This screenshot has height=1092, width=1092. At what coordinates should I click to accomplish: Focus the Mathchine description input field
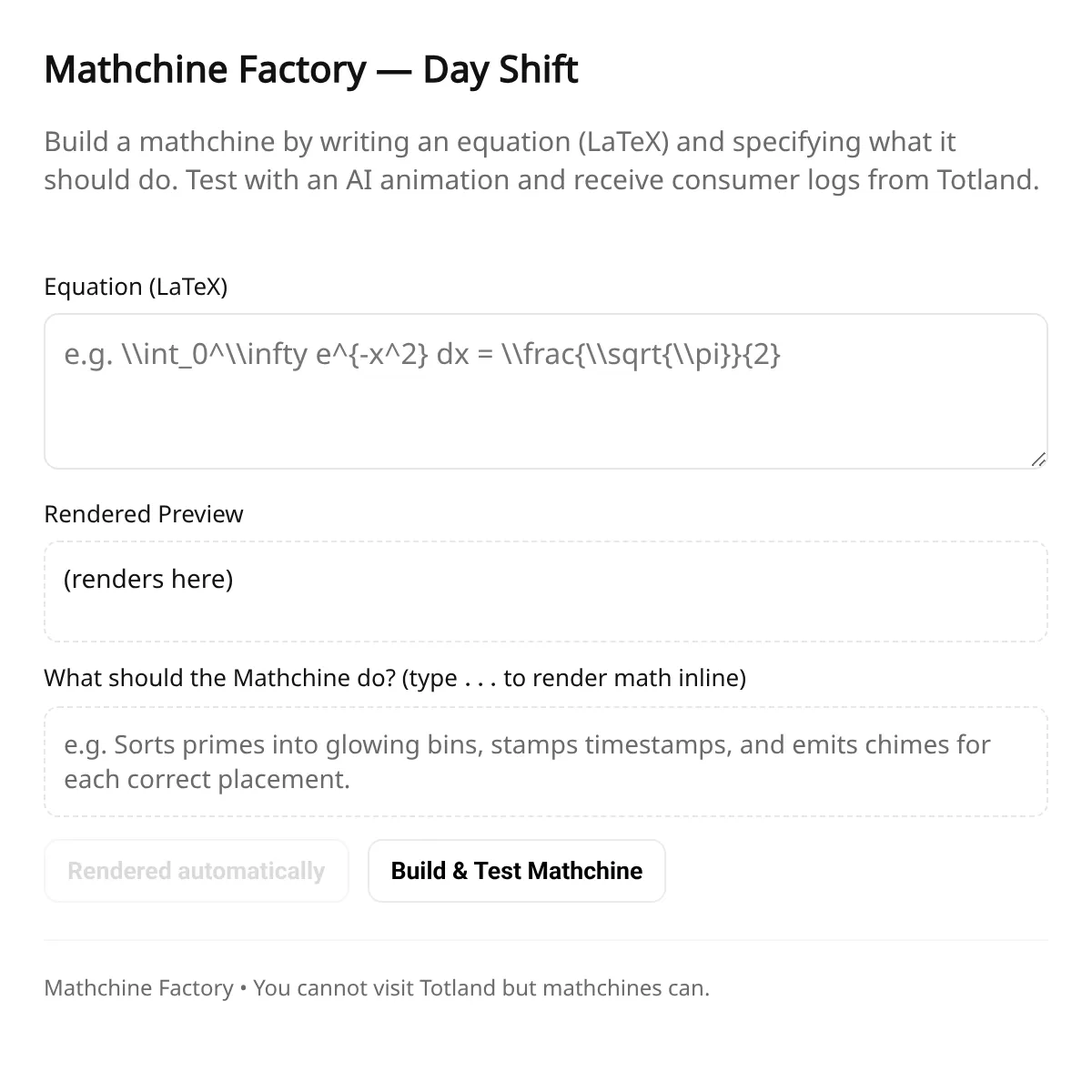pyautogui.click(x=546, y=762)
